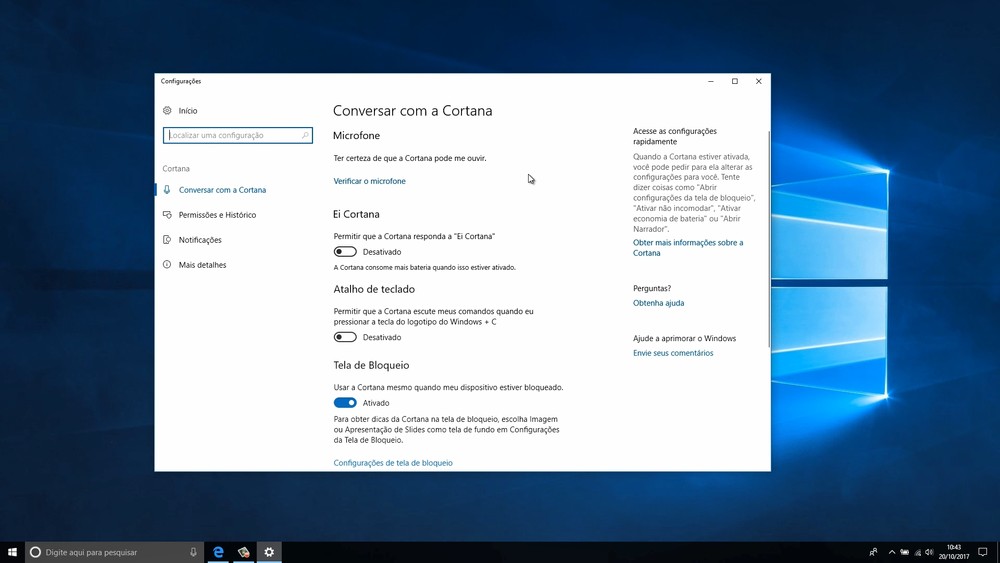Click microphone icon beside Conversar com a Cortana
1000x563 pixels.
(167, 190)
